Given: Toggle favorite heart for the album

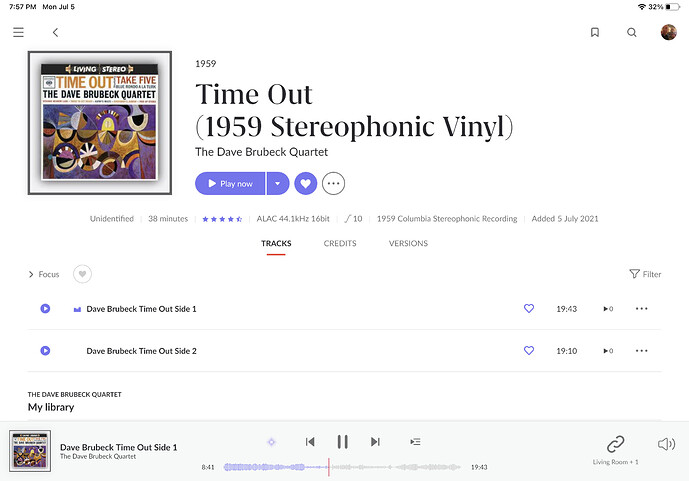Looking at the screenshot, I should pyautogui.click(x=305, y=183).
